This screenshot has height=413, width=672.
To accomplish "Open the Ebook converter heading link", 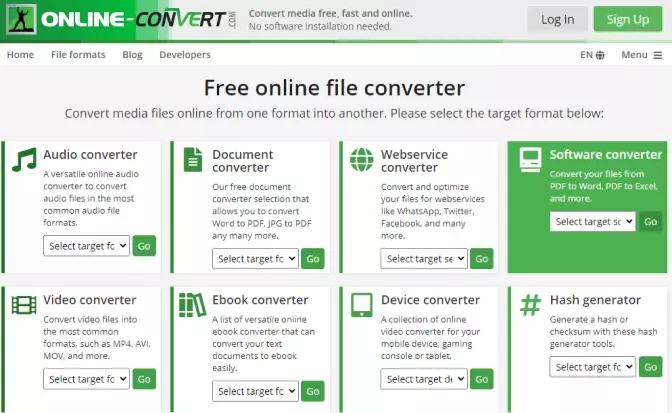I will click(x=260, y=300).
